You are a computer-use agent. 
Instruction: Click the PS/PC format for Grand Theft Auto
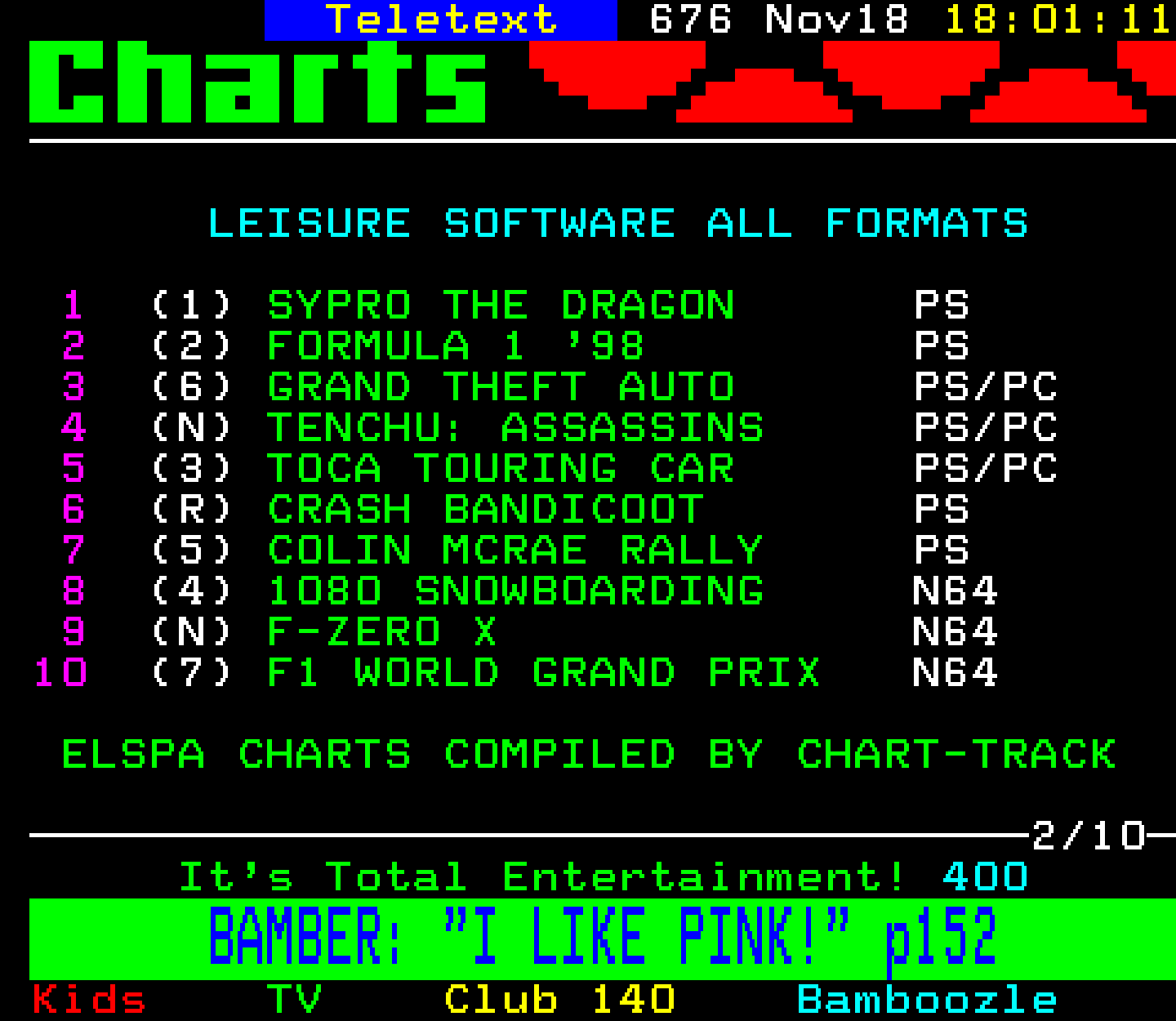coord(986,387)
